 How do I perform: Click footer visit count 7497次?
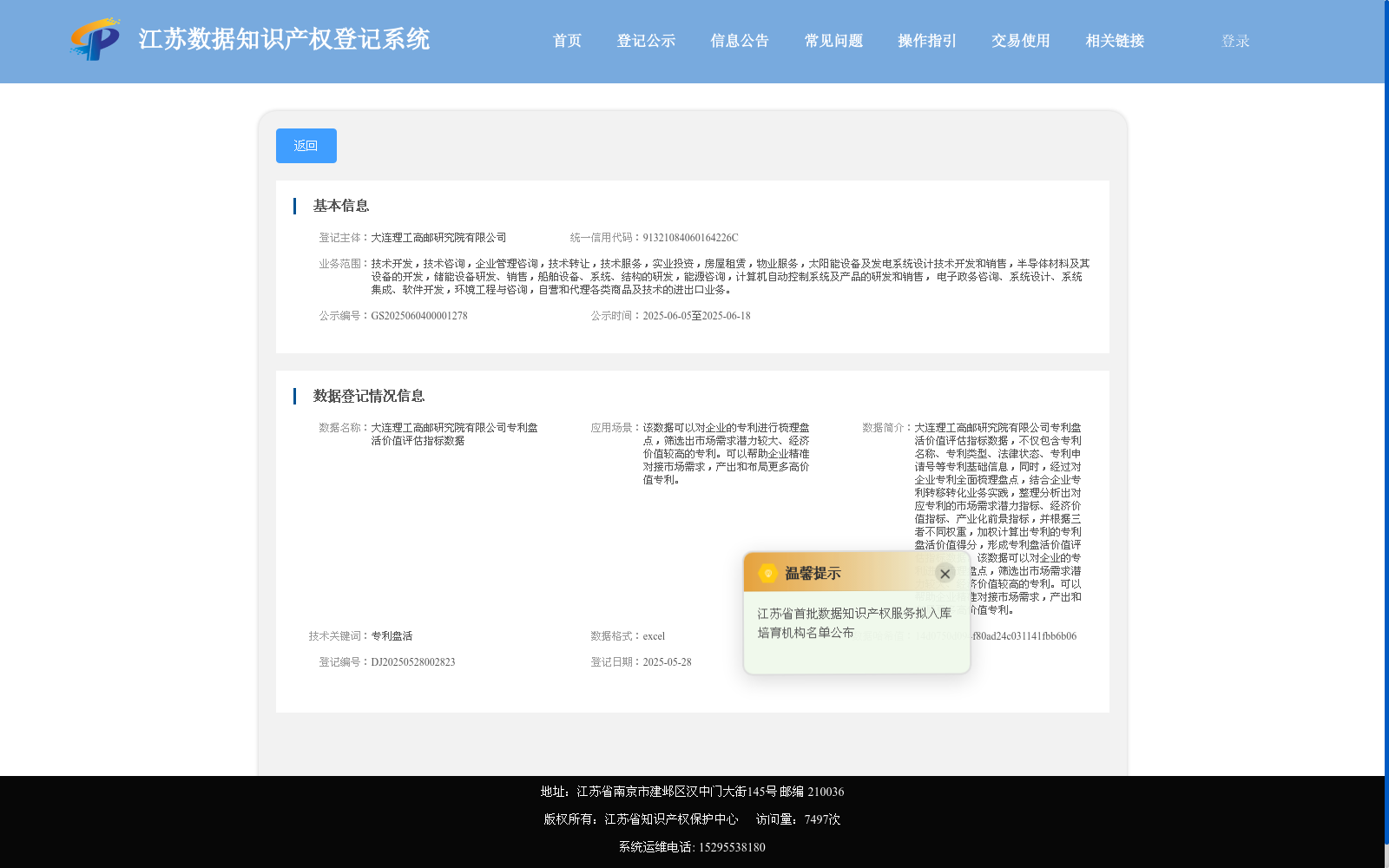click(x=822, y=819)
